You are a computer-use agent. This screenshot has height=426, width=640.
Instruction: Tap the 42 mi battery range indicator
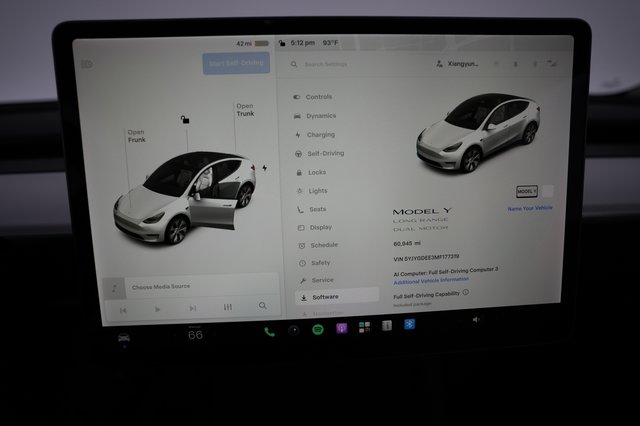[x=252, y=43]
